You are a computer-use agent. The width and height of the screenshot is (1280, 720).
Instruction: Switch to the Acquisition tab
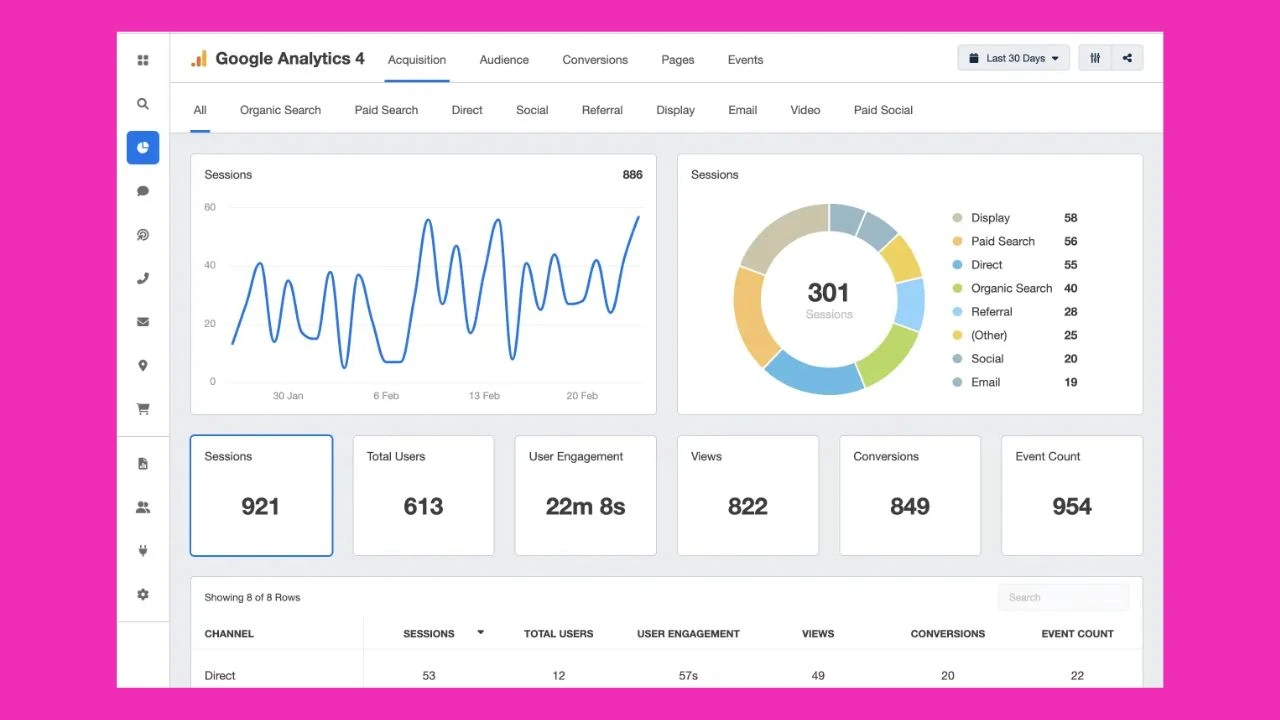click(x=417, y=60)
